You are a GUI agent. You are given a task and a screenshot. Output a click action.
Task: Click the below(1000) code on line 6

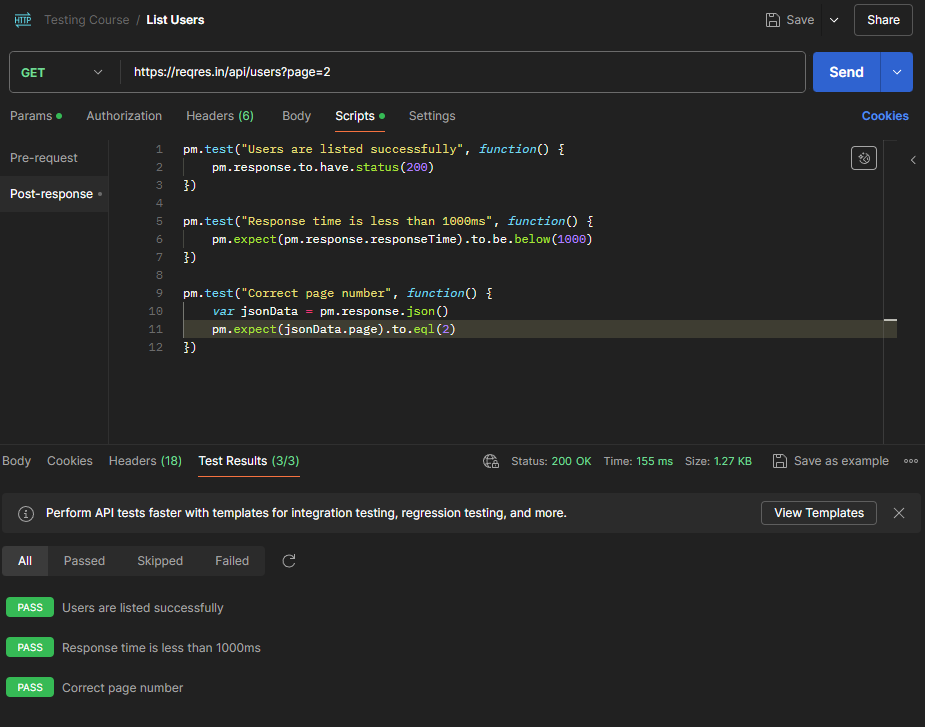553,239
